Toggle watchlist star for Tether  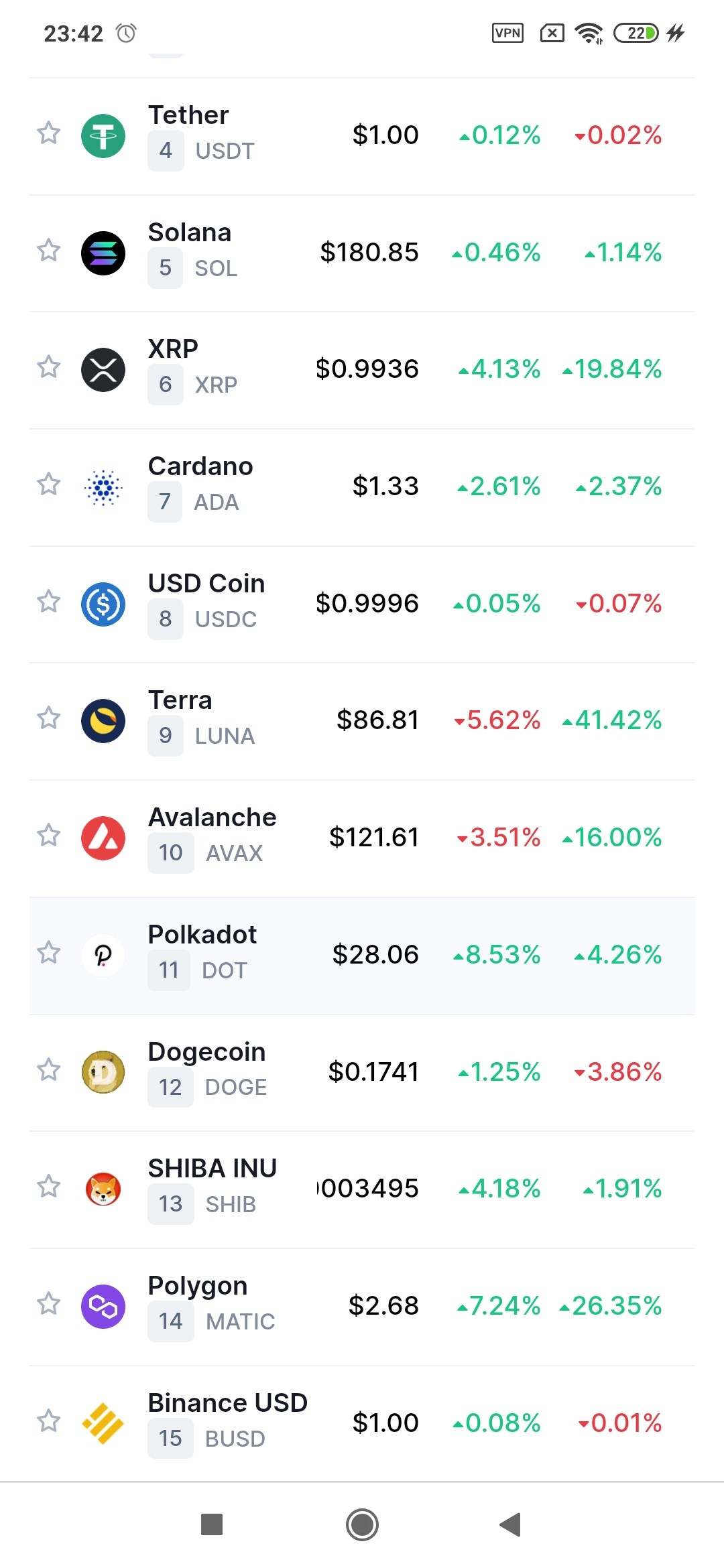coord(48,133)
